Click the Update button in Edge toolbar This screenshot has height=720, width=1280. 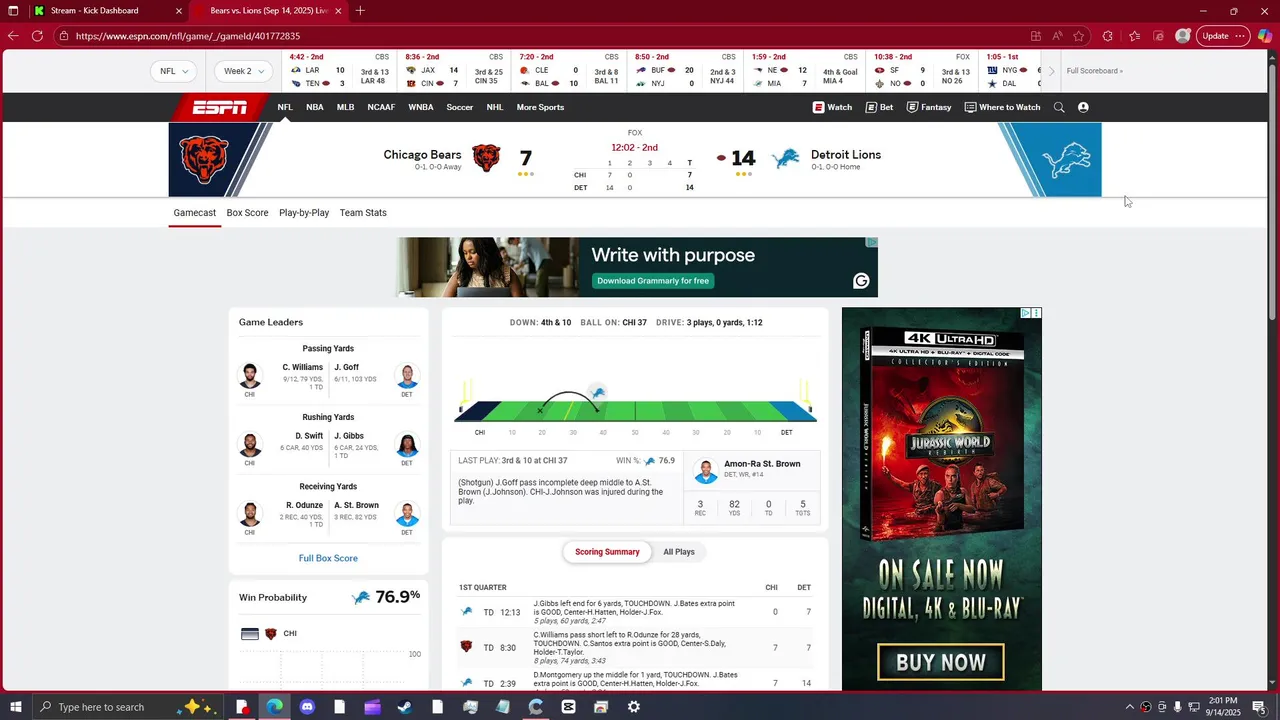pos(1215,36)
